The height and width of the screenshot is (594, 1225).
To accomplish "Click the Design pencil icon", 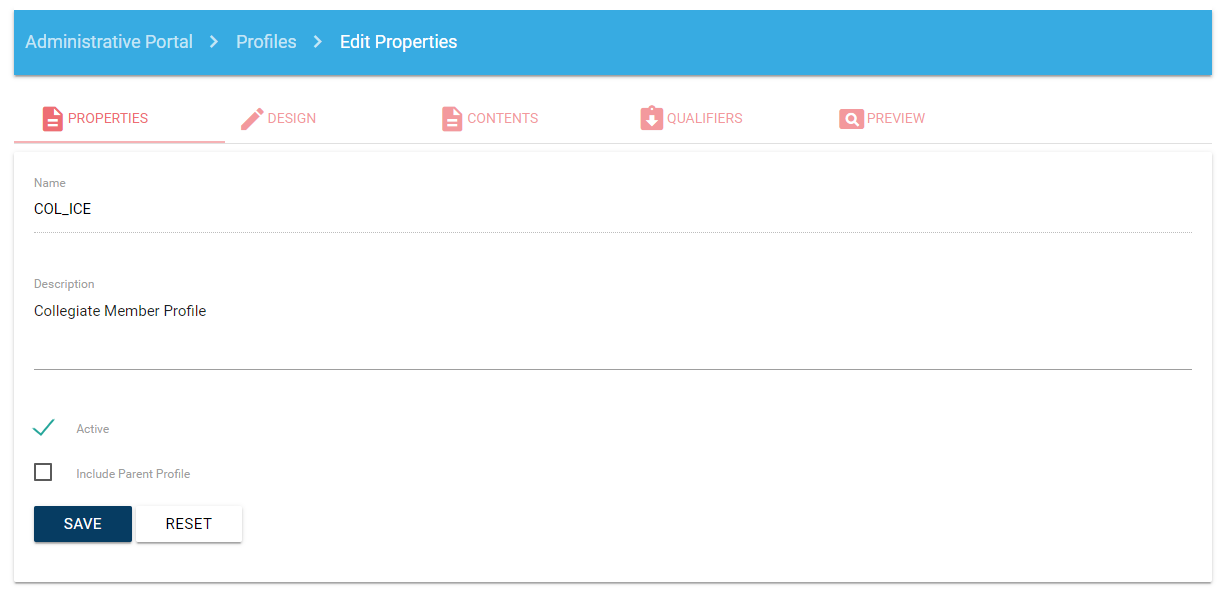I will click(252, 119).
